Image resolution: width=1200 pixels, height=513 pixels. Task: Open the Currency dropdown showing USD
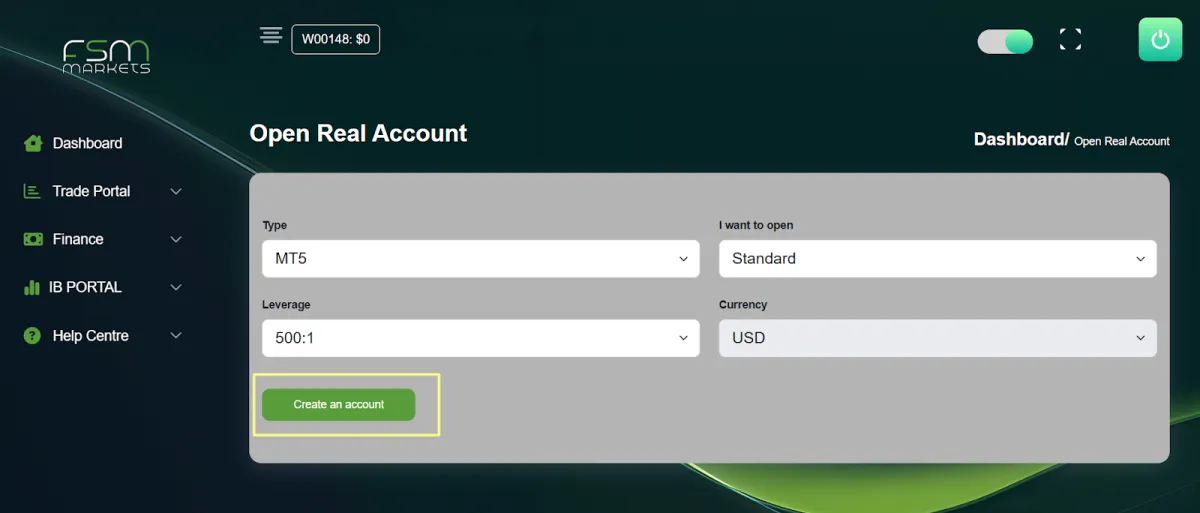click(938, 338)
